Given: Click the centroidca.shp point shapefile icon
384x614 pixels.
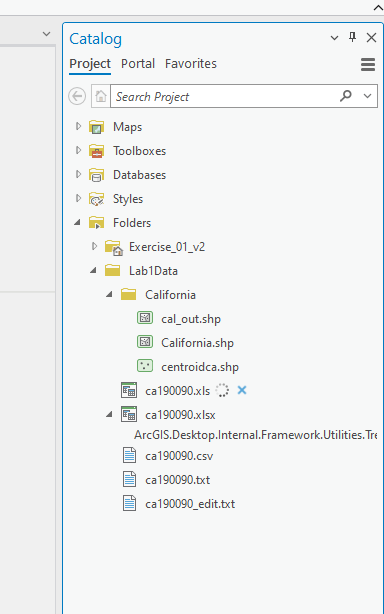Looking at the screenshot, I should [x=145, y=366].
